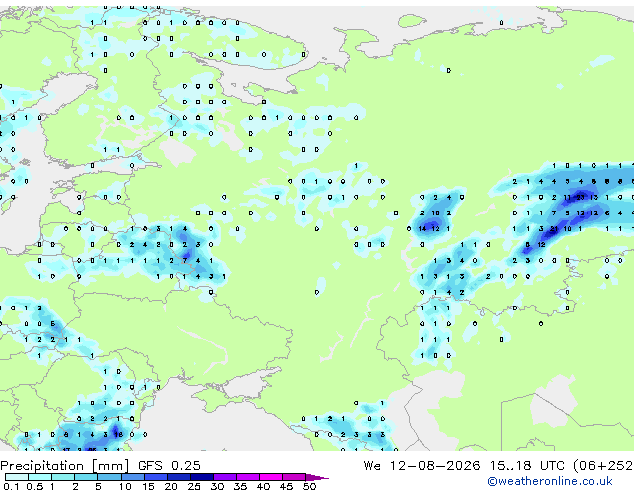634x490 pixels.
Task: Click the legend label "35"
Action: [x=240, y=486]
